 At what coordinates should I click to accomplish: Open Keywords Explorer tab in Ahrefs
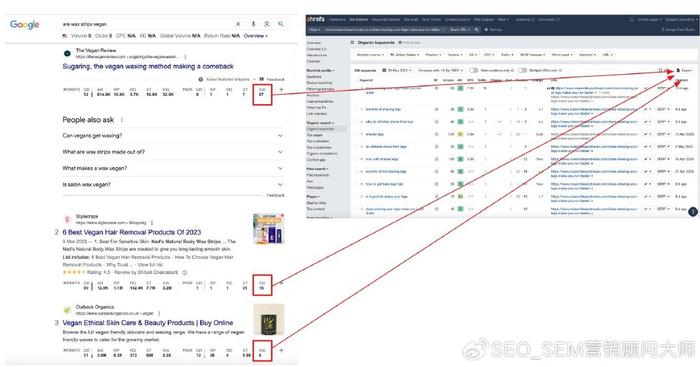386,20
